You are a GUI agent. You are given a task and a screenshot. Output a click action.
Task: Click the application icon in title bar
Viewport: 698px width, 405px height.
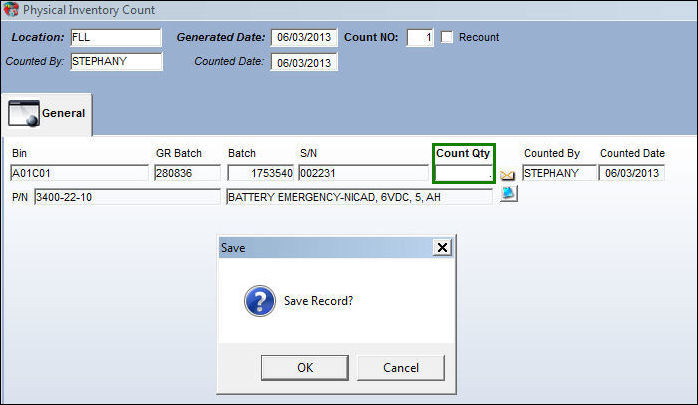click(11, 9)
